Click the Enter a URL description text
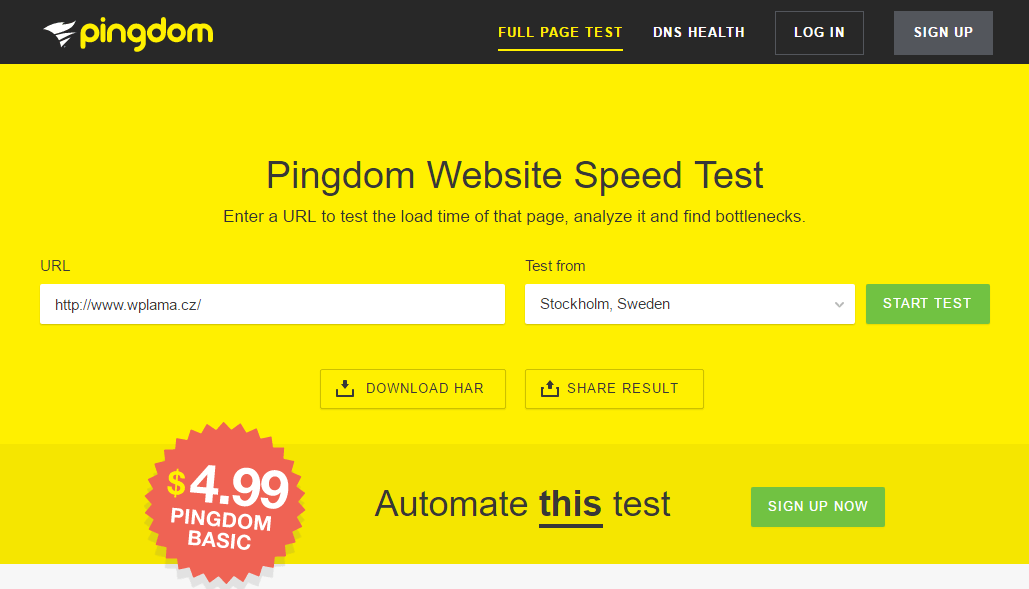Viewport: 1029px width, 589px height. 514,216
